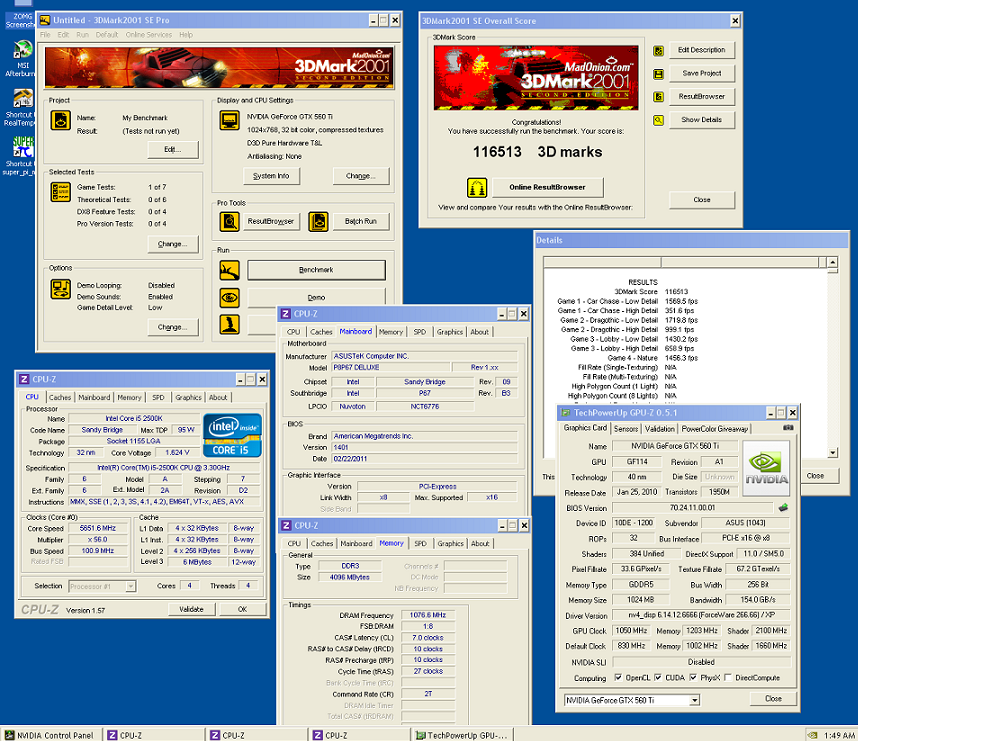Click the OK button in CPU-Z
This screenshot has width=1008, height=756.
pos(242,609)
